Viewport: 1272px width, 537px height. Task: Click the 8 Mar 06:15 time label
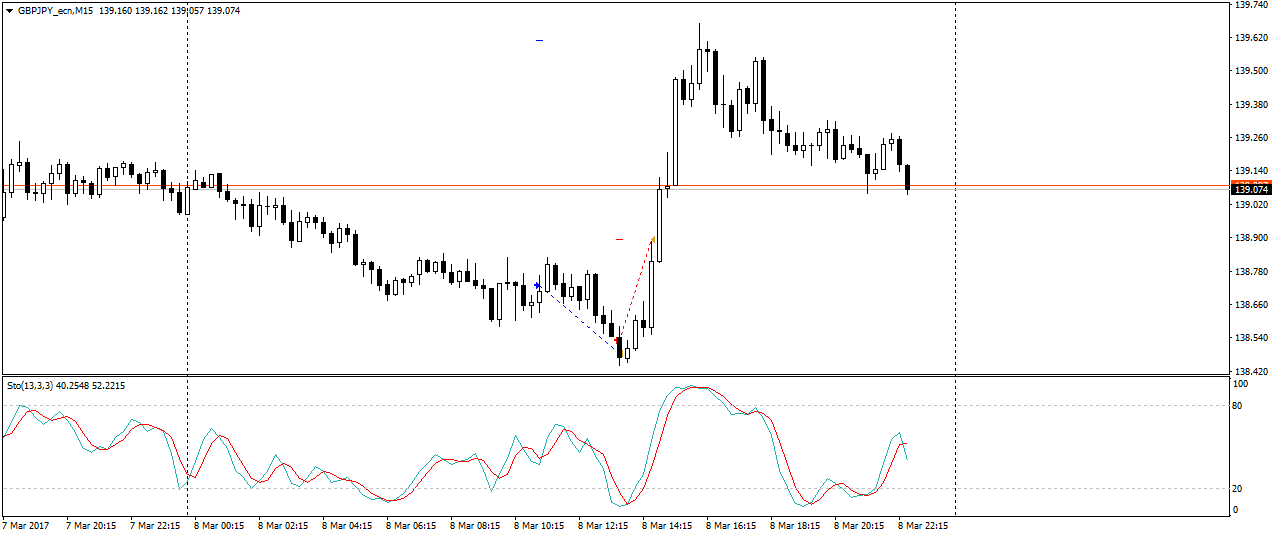[411, 525]
